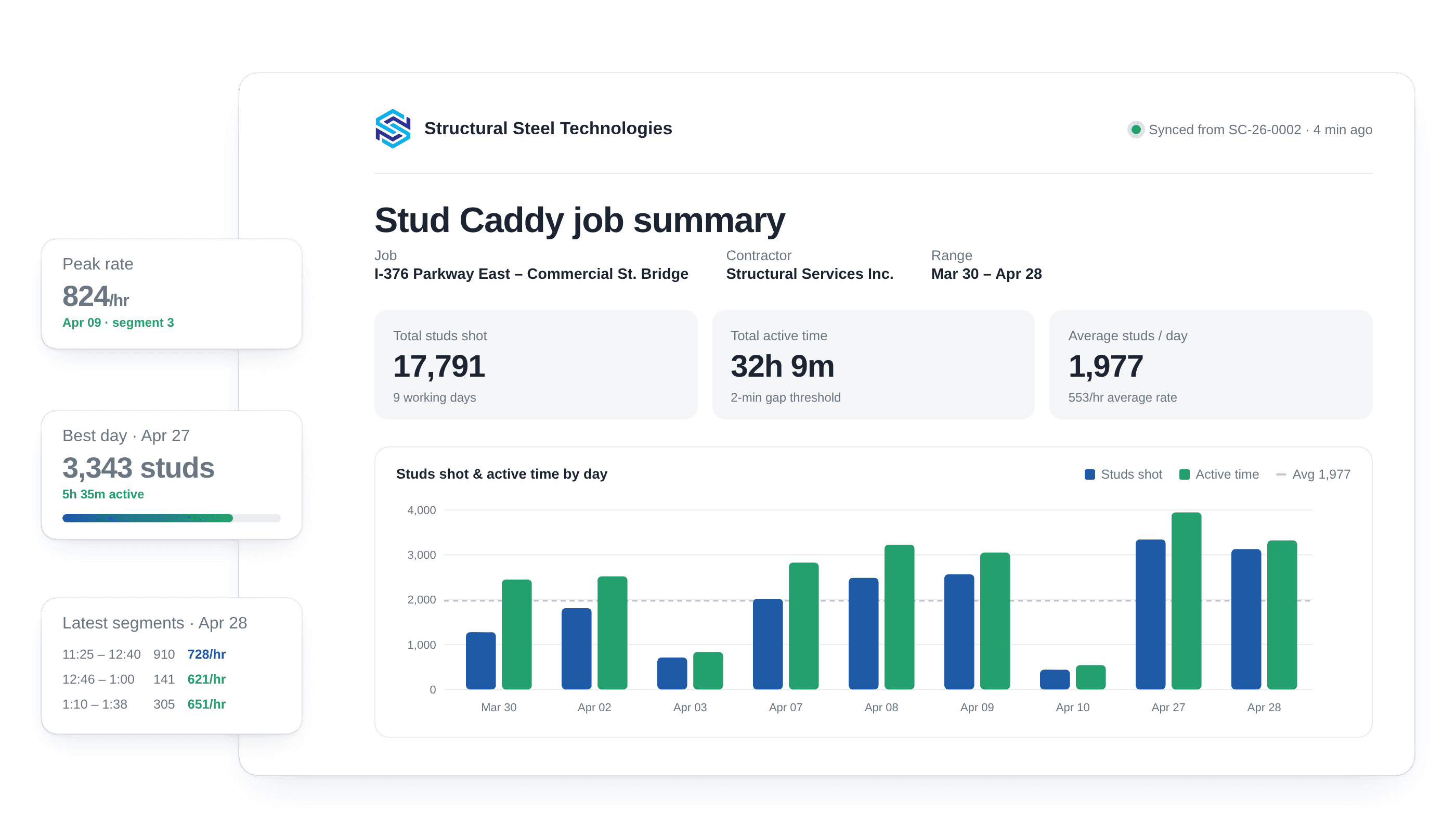Click 'Apr 09 · segment 3' text
The height and width of the screenshot is (822, 1456).
pos(118,323)
